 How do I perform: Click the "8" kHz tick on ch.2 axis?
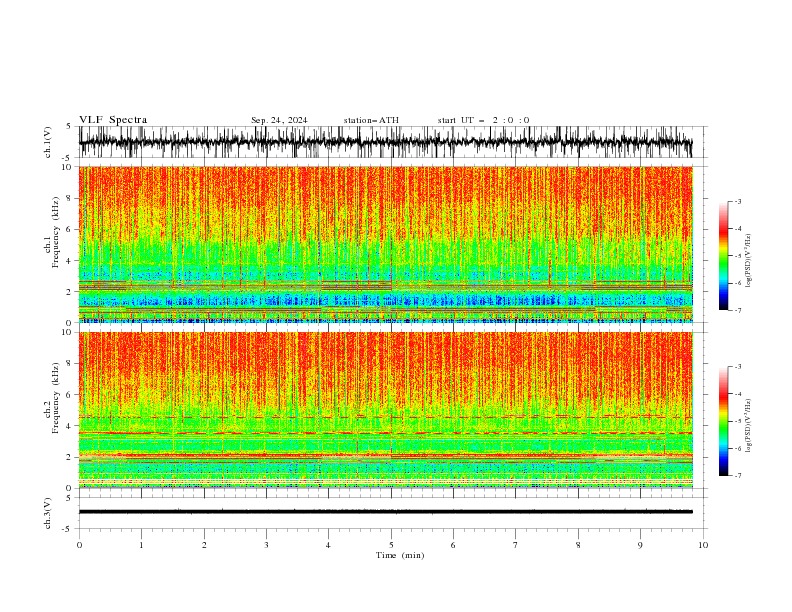point(69,363)
